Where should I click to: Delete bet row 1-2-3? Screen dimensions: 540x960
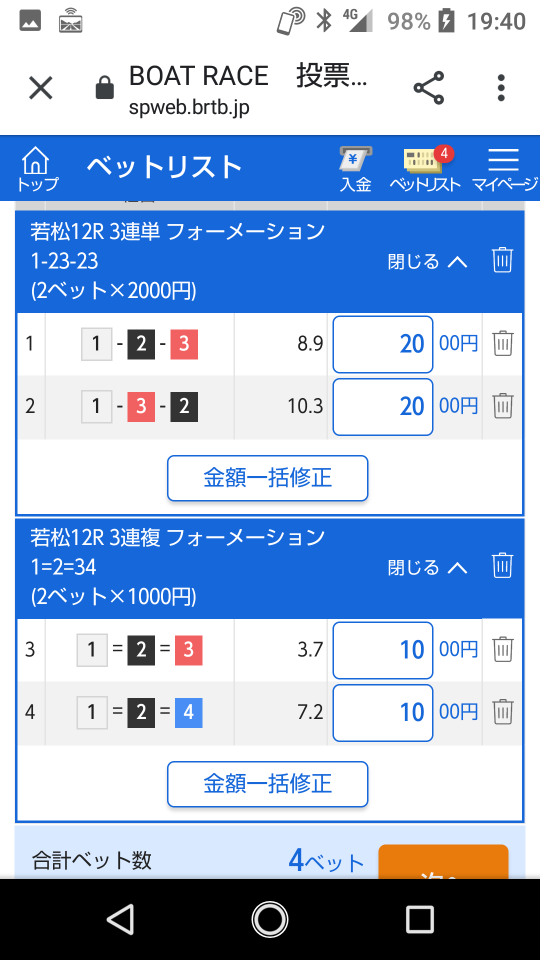tap(503, 343)
